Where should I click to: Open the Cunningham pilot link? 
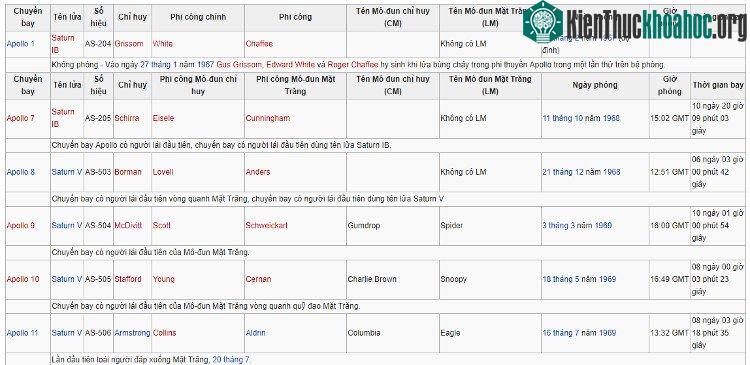(x=268, y=118)
